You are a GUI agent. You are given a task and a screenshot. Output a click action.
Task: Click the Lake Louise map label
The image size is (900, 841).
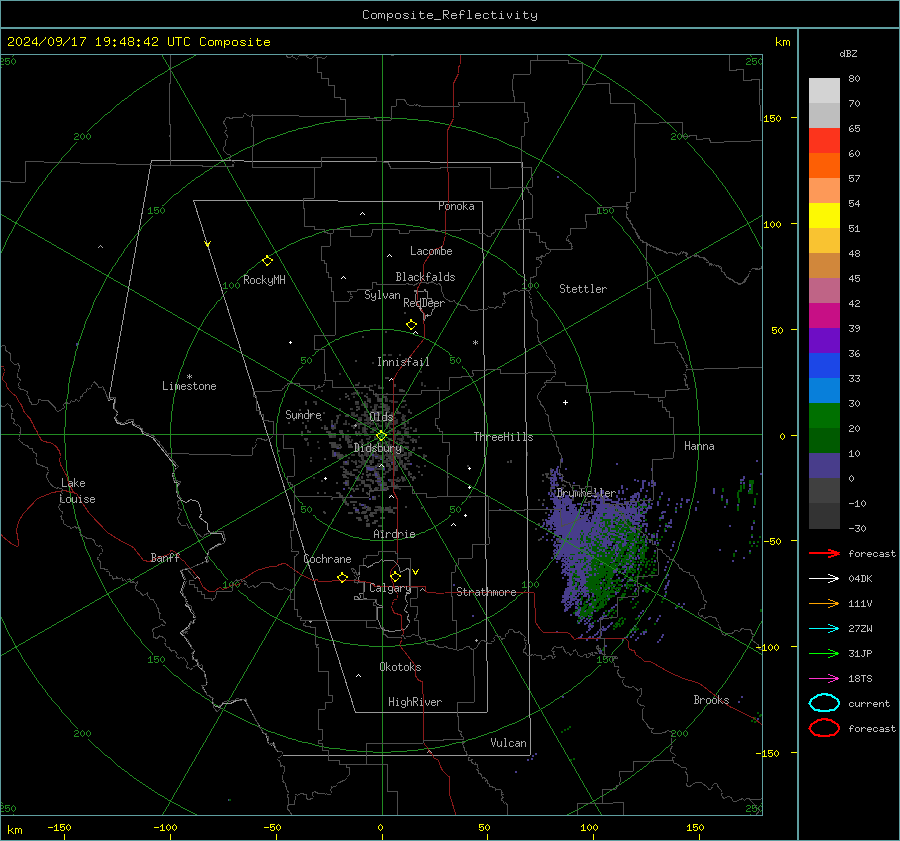click(77, 491)
